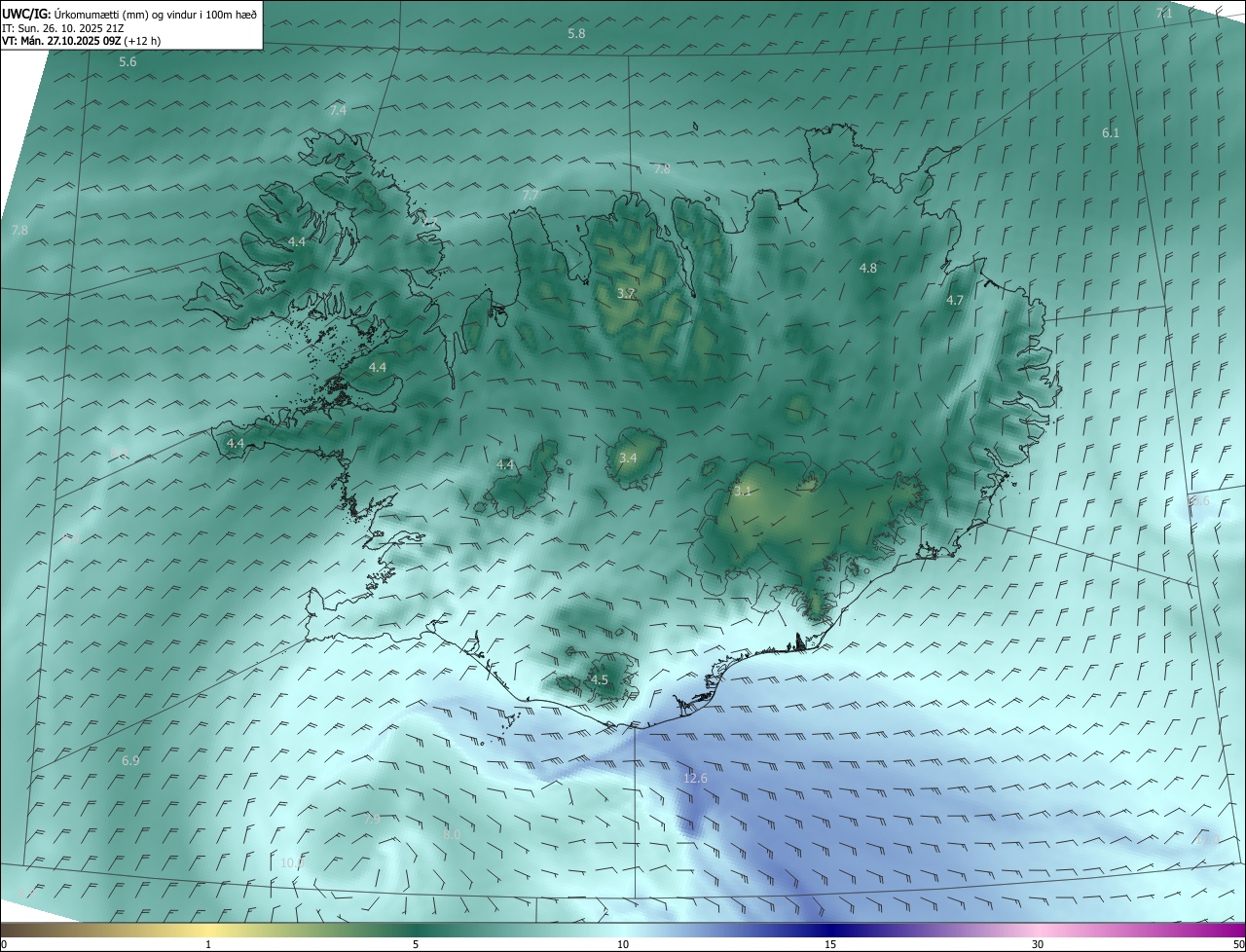
Task: Click the 7.7 value label on the map
Action: click(x=531, y=196)
